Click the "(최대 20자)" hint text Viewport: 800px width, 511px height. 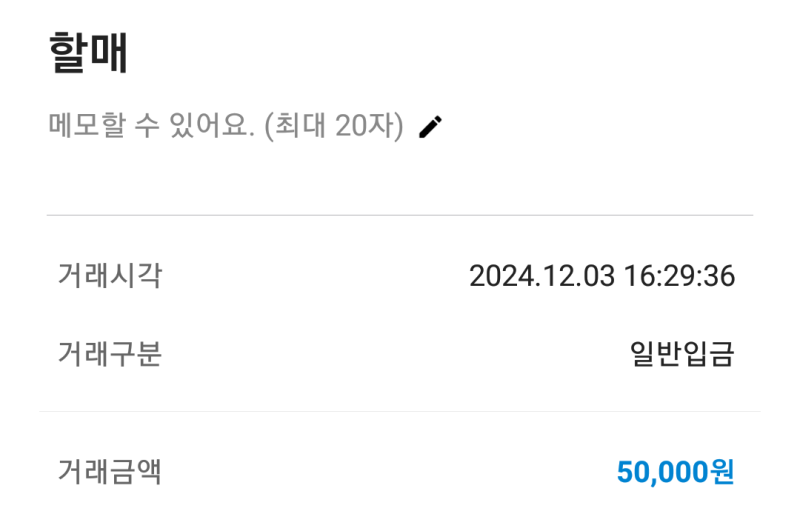pos(334,127)
